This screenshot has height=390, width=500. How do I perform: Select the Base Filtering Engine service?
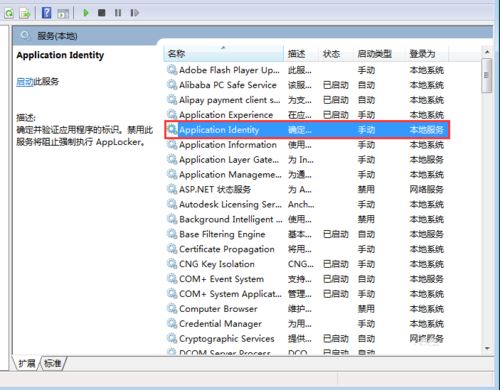click(x=307, y=234)
